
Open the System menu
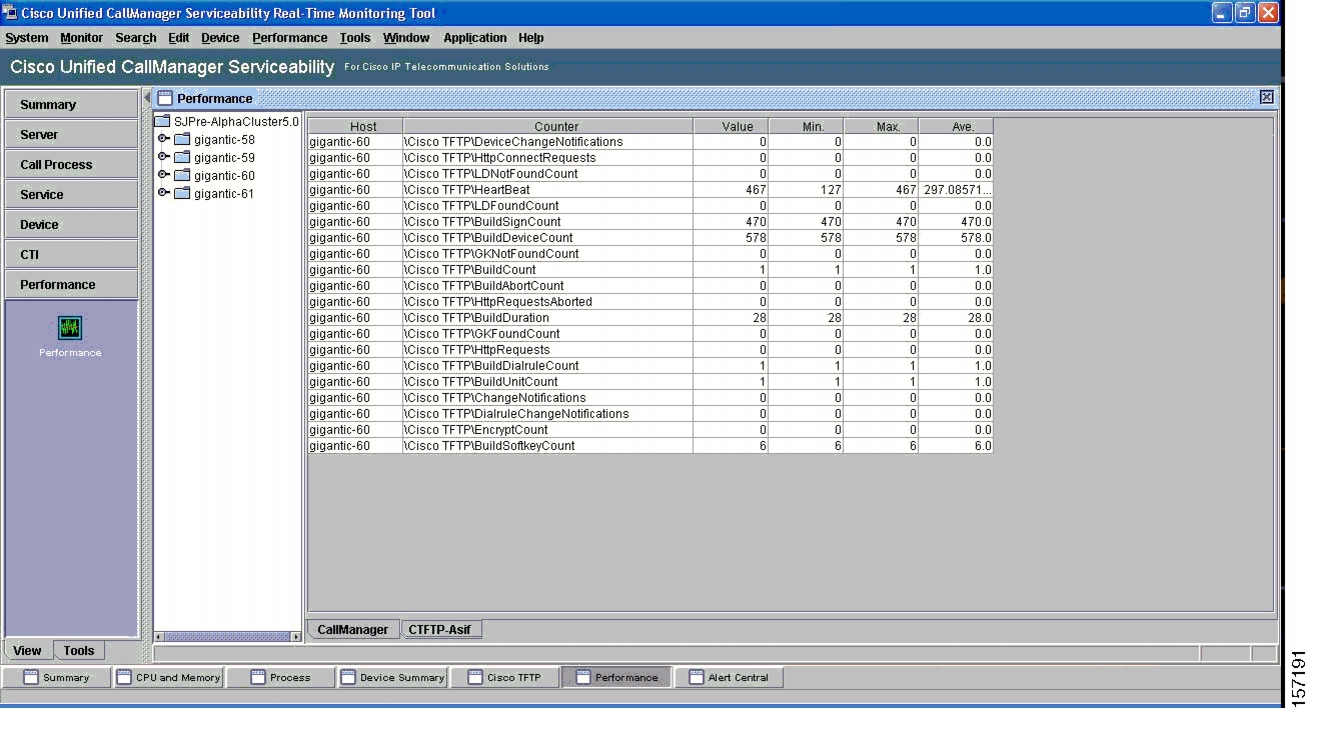27,38
